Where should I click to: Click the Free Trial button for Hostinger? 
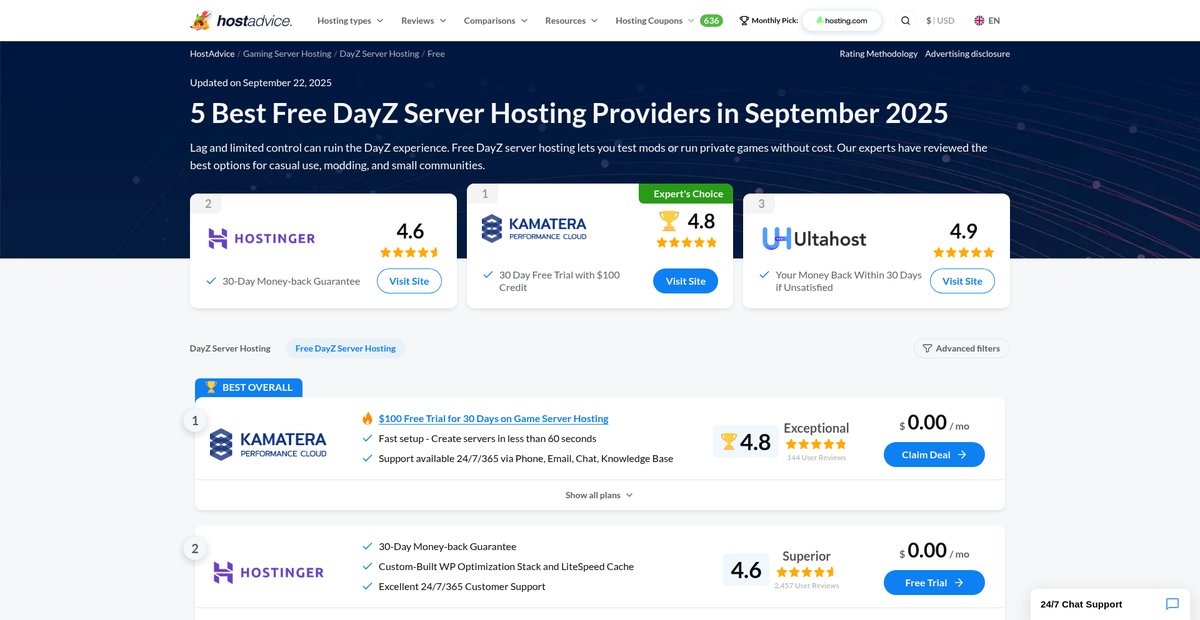[934, 582]
